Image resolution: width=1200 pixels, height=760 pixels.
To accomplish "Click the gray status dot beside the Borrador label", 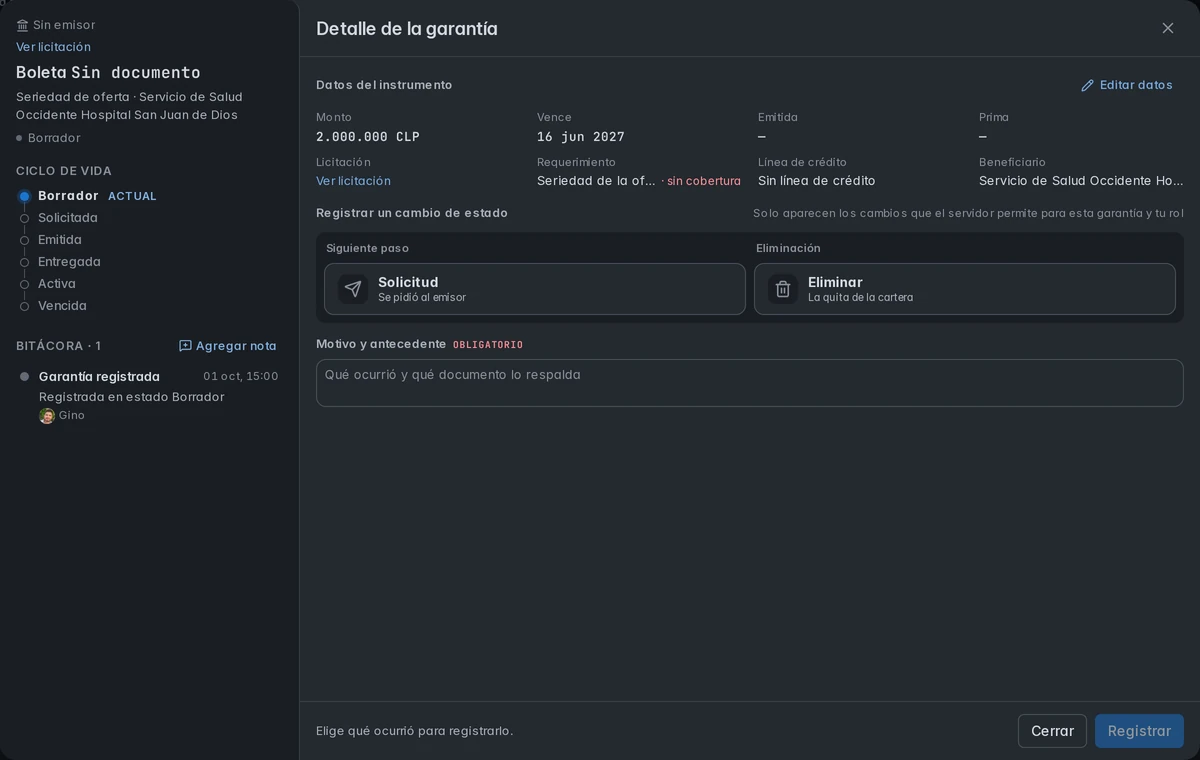I will [19, 138].
